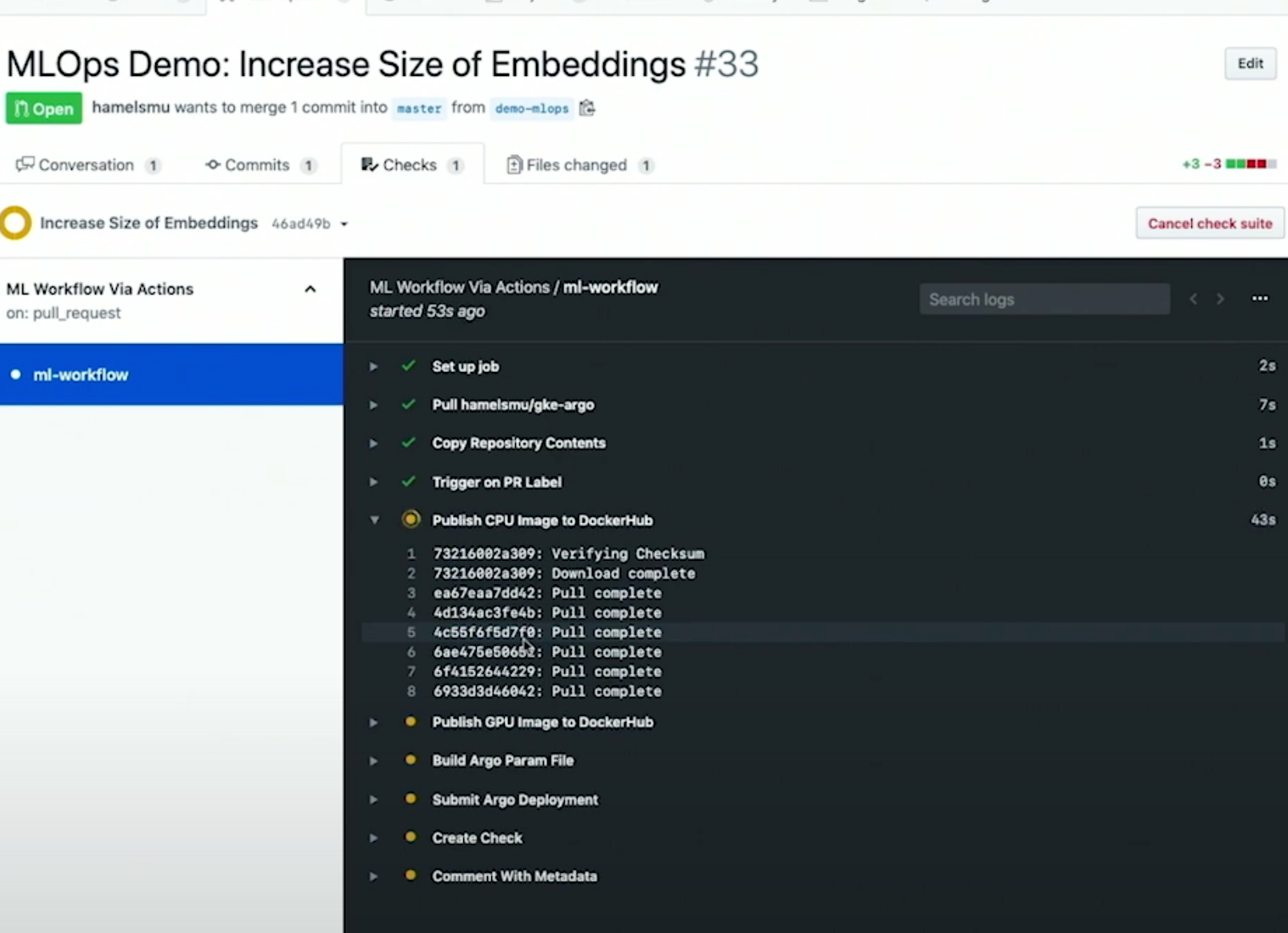
Task: Click the yellow status dot beside Submit Argo Deployment
Action: point(411,799)
